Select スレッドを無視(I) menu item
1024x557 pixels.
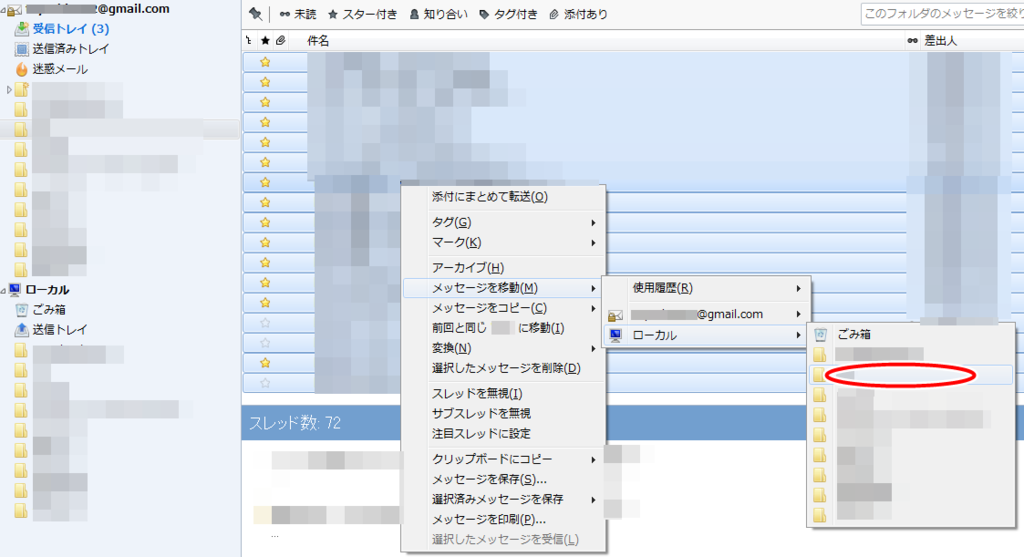[x=503, y=394]
